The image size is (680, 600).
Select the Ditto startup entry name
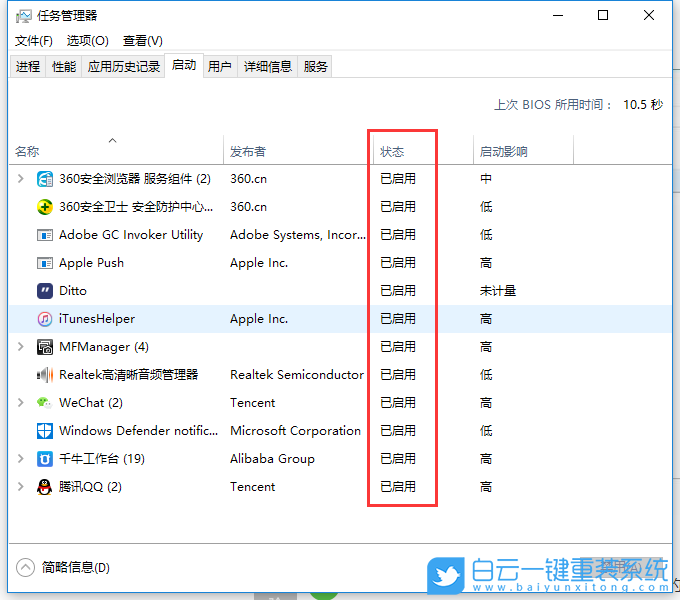click(73, 291)
